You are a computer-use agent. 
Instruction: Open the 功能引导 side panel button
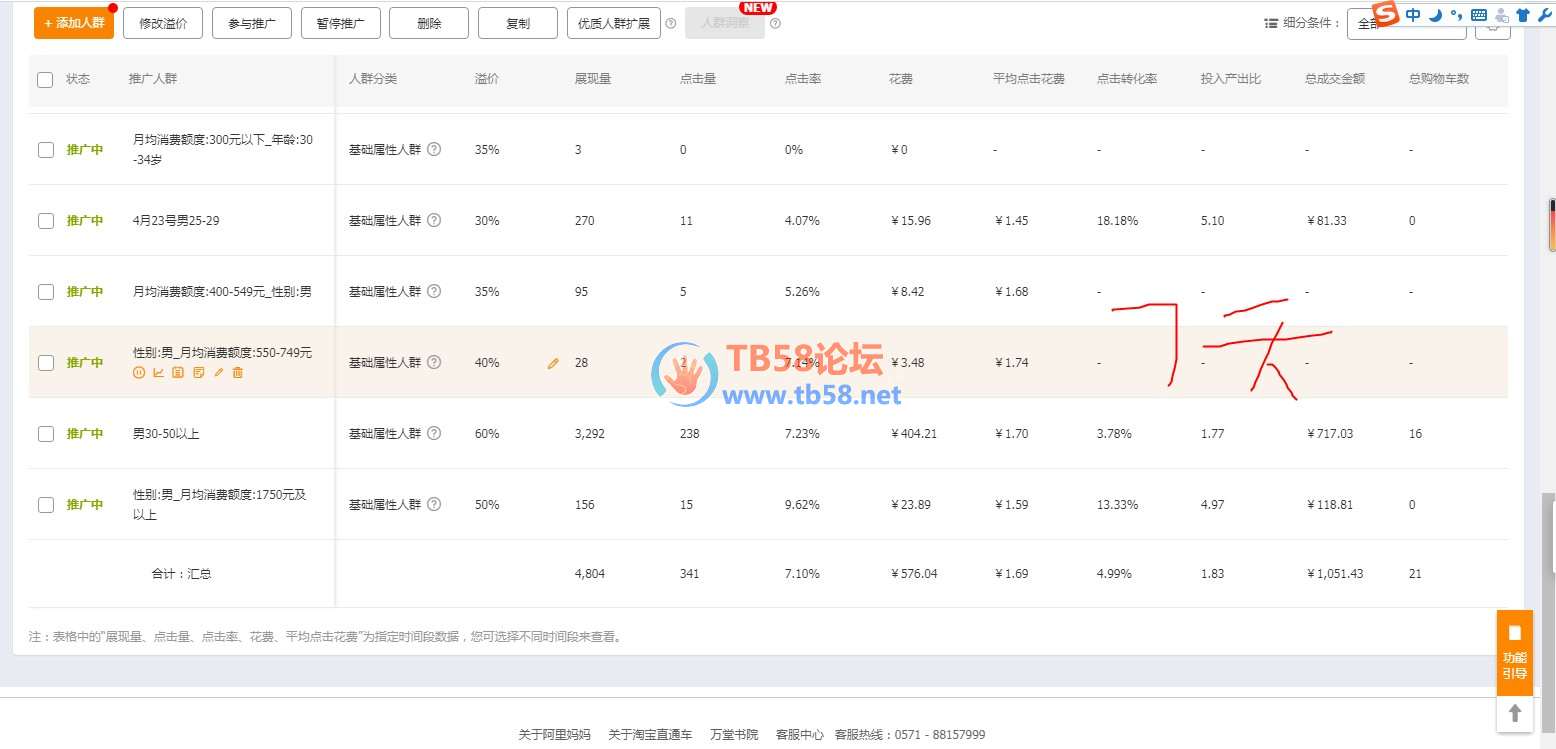pos(1514,653)
